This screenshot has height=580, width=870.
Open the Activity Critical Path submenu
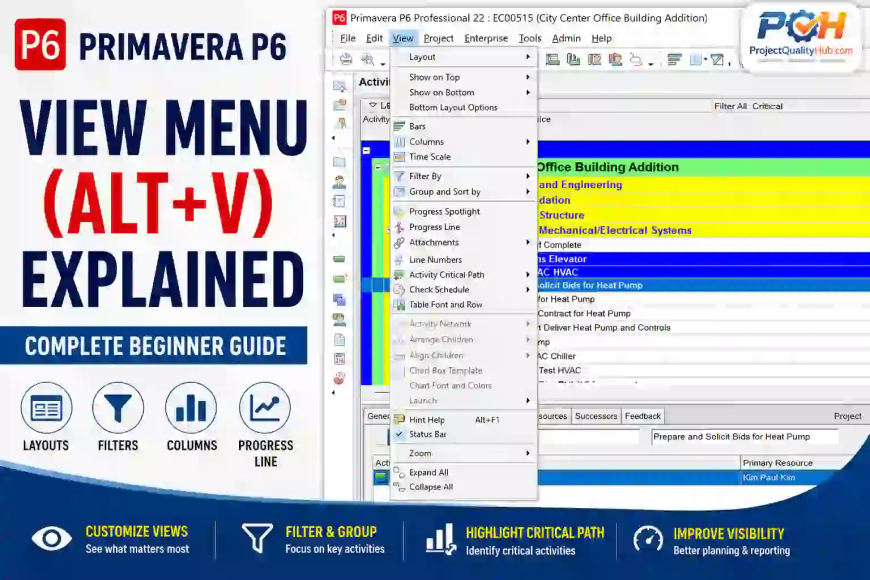point(464,274)
